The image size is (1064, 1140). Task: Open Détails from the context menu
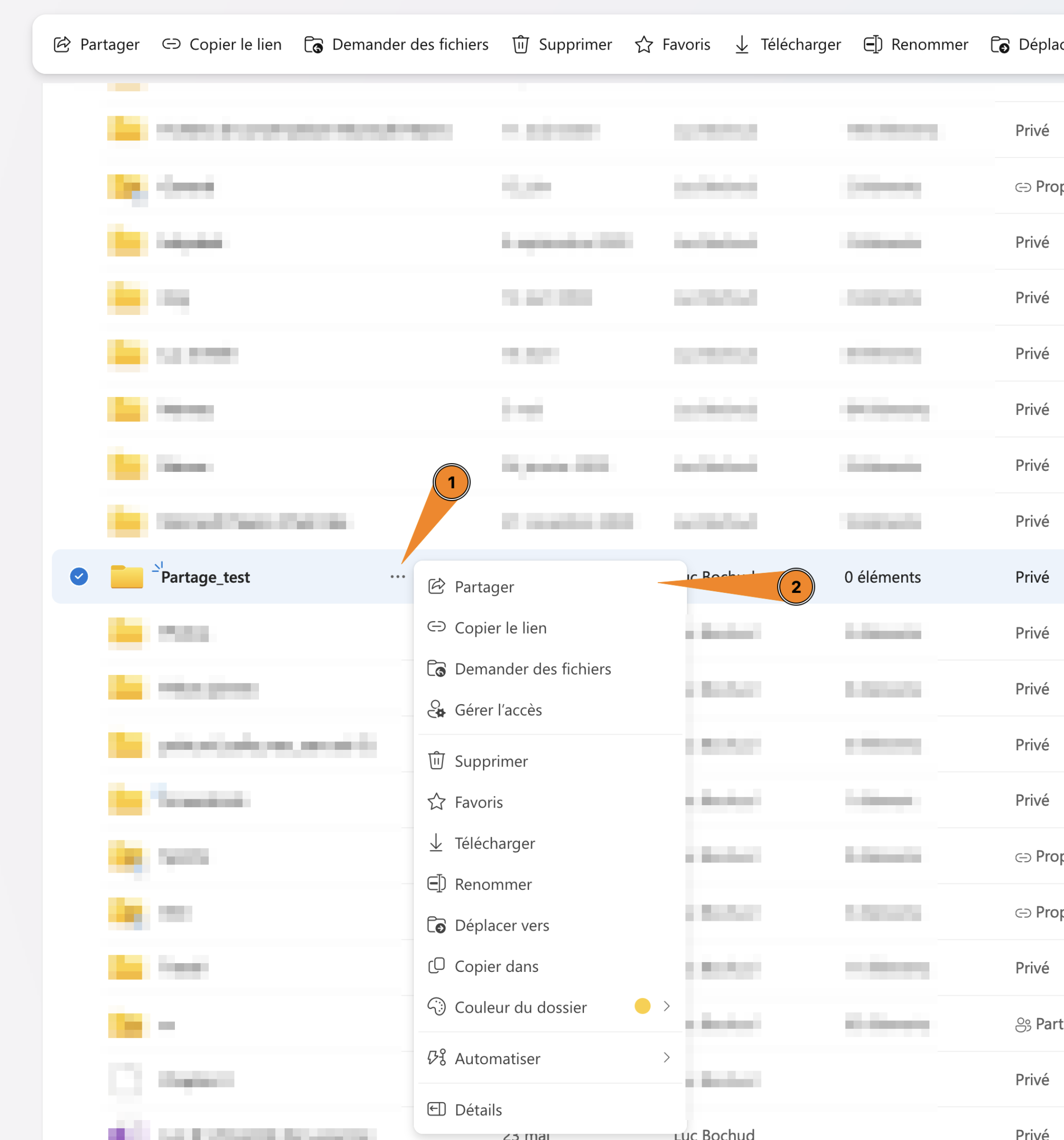478,1109
